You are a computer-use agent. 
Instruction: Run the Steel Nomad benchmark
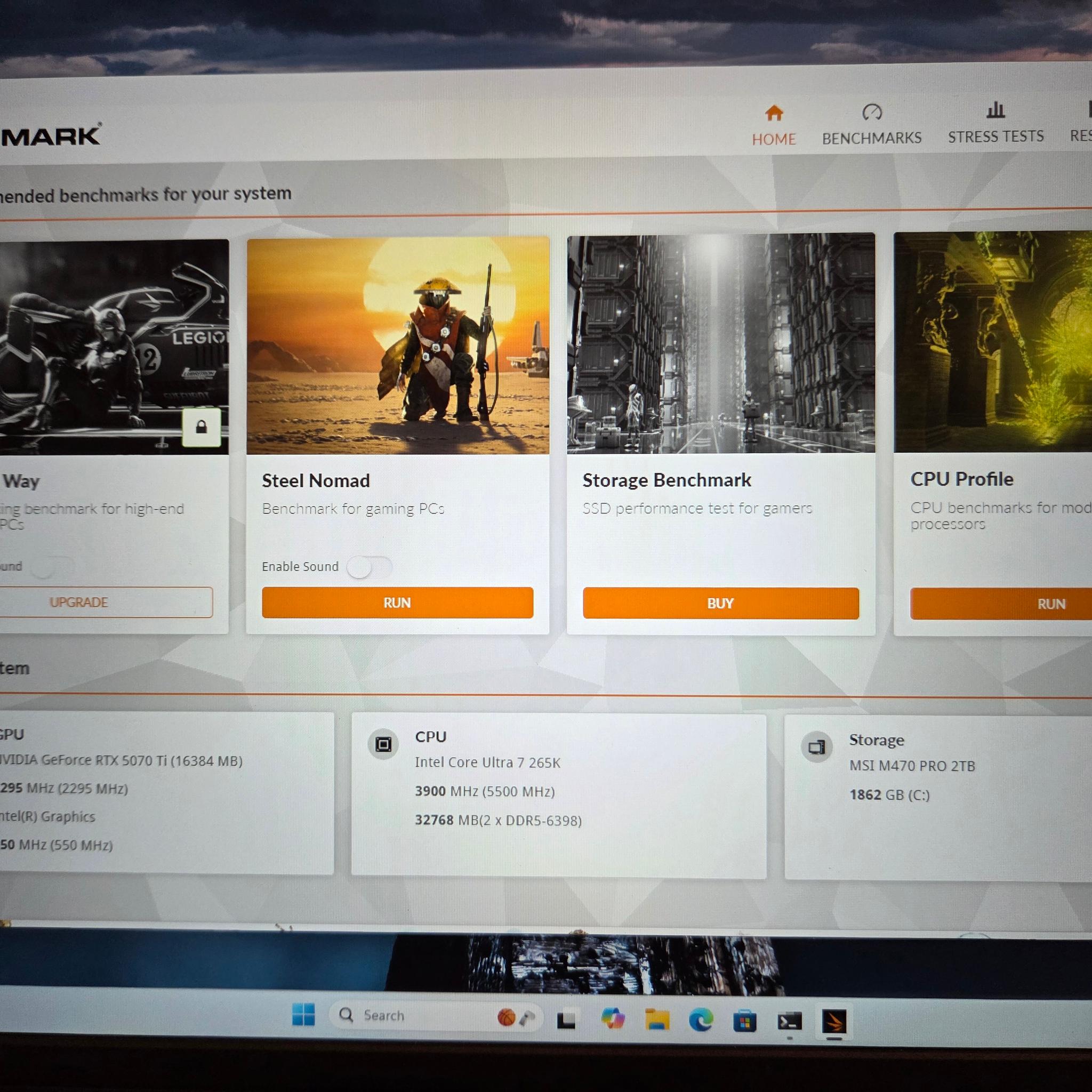click(397, 603)
